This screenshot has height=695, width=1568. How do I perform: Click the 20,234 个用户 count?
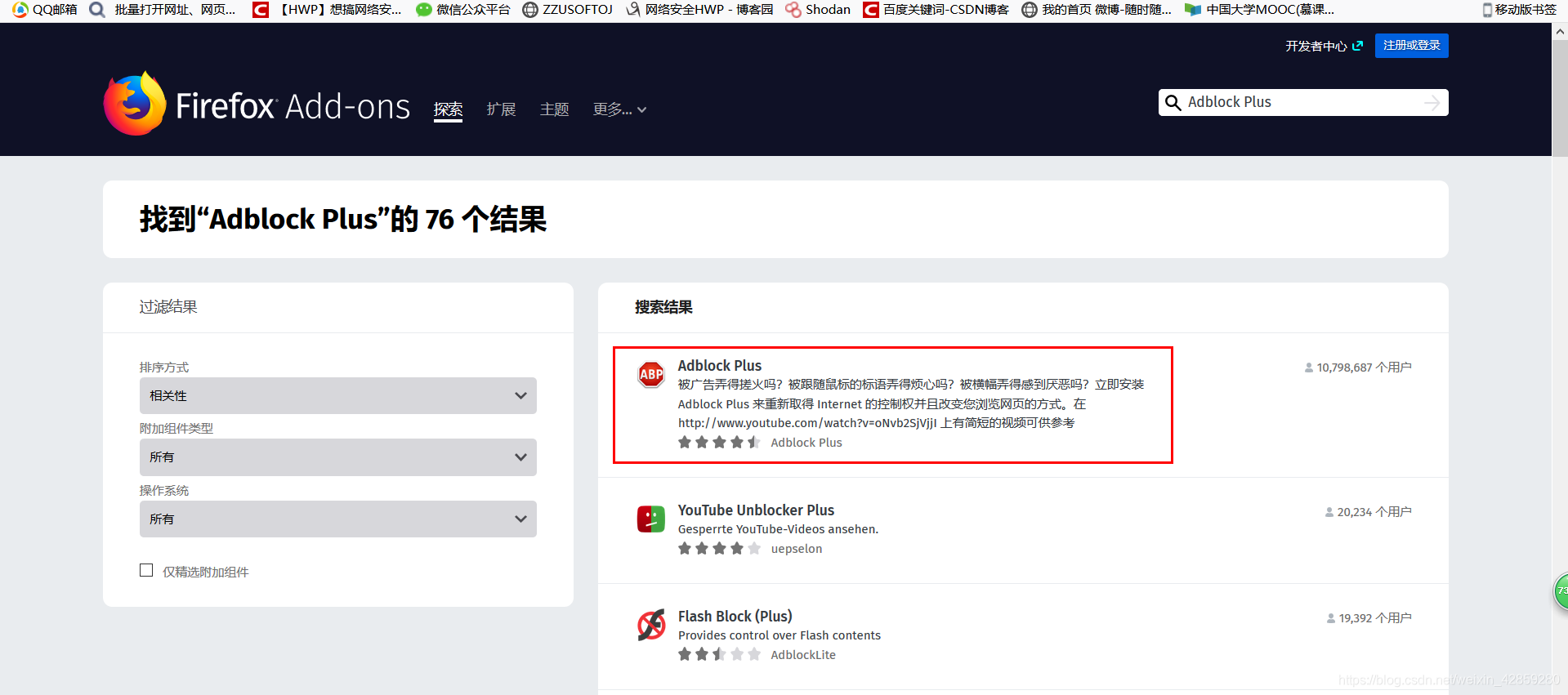[x=1369, y=512]
